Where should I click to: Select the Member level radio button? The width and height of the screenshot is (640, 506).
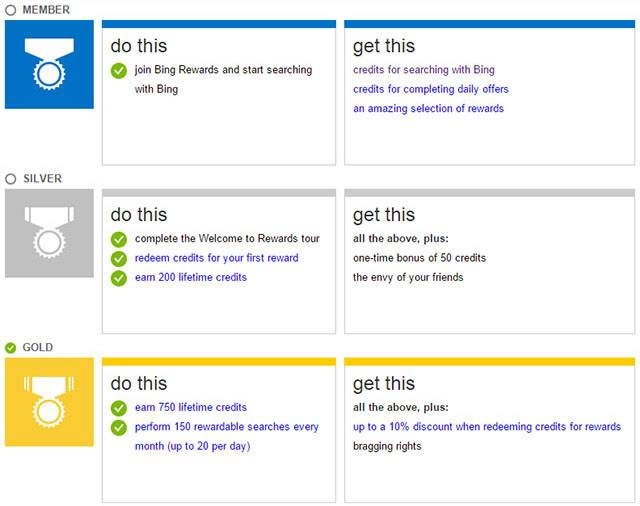pyautogui.click(x=11, y=9)
